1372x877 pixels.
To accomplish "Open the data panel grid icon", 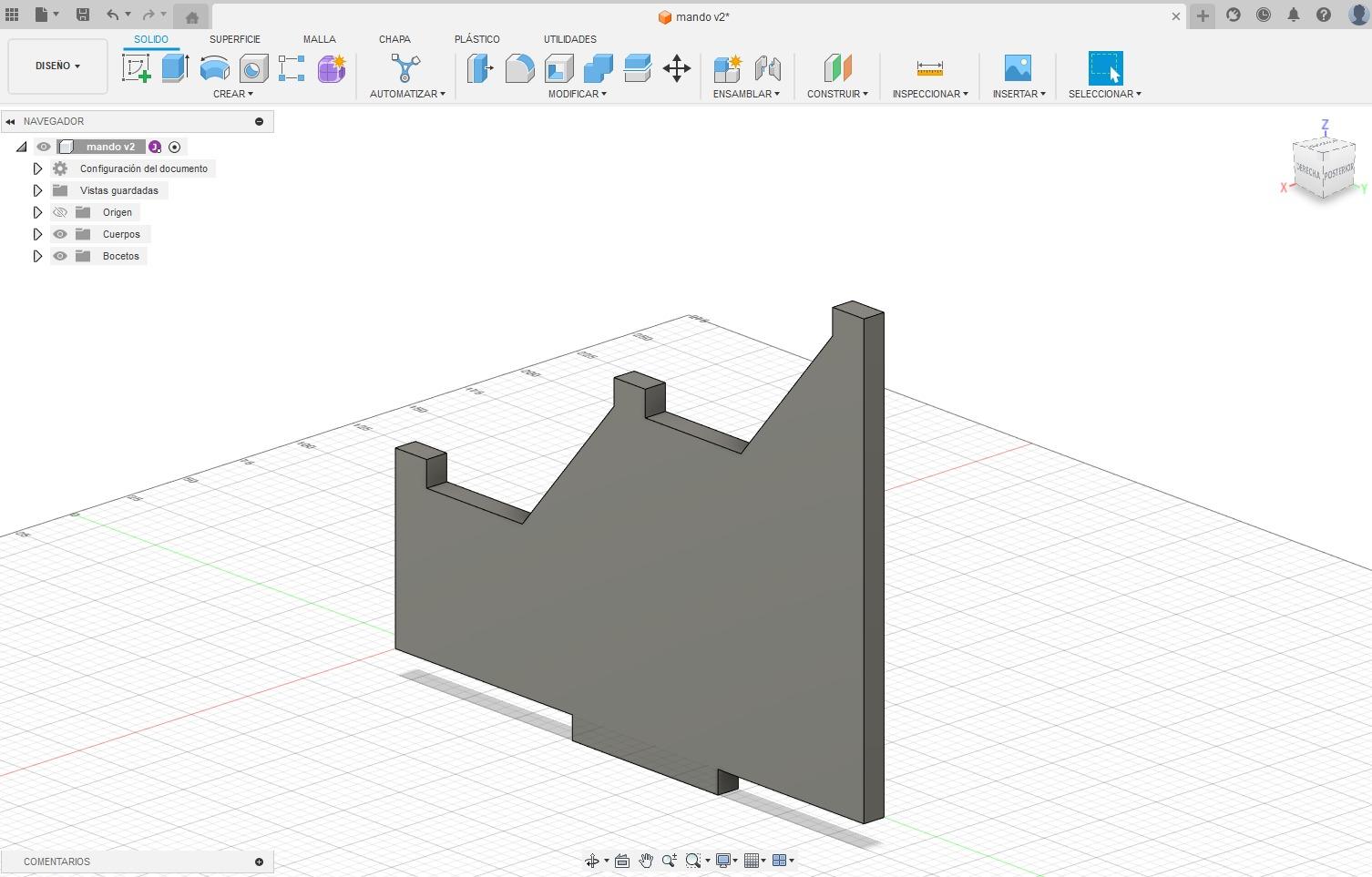I will [x=12, y=15].
